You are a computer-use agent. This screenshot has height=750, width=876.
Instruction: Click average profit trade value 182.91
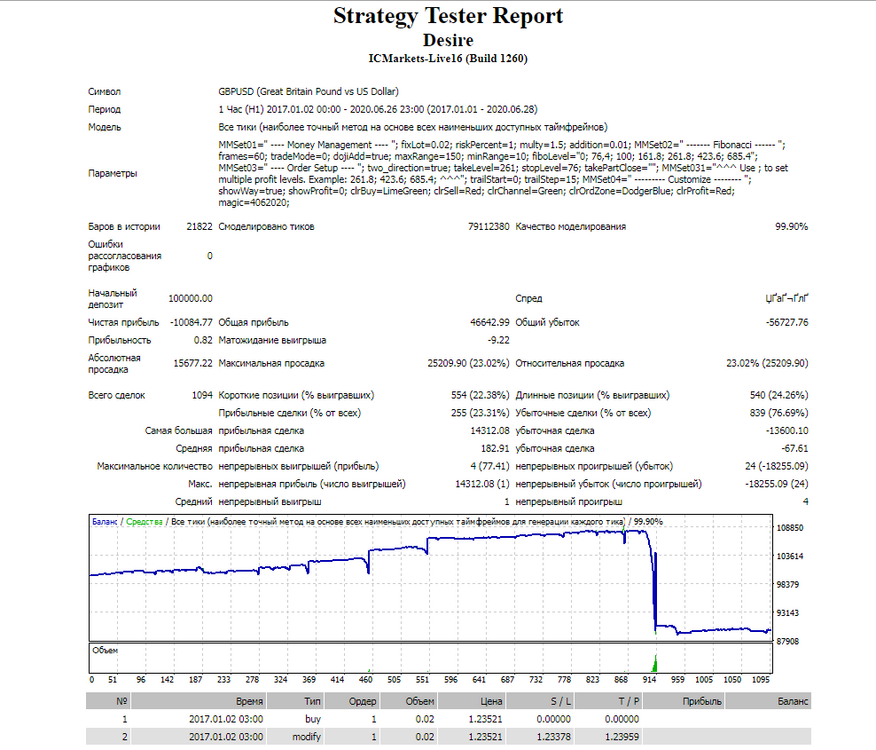click(x=495, y=449)
